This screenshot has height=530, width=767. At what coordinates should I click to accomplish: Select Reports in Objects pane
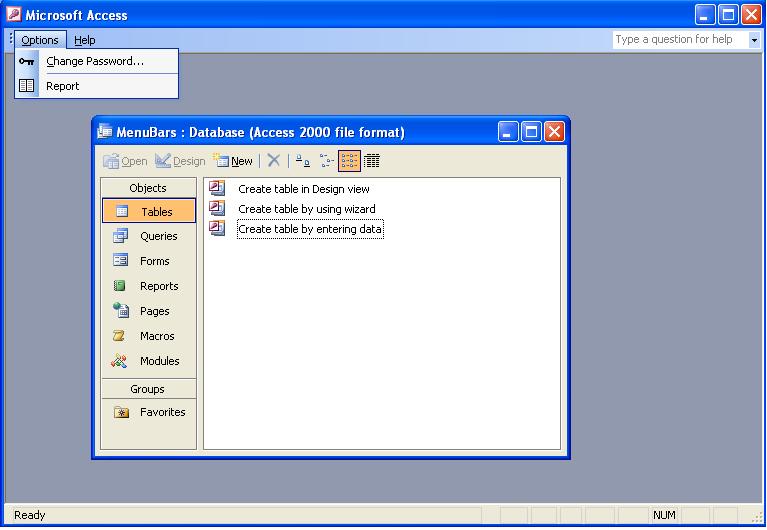pyautogui.click(x=149, y=286)
